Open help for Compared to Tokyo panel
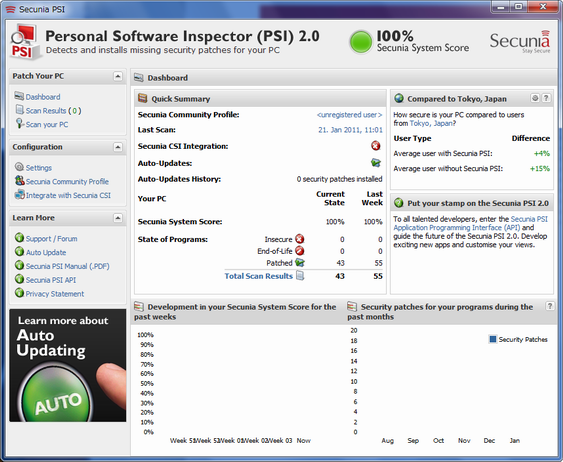 click(546, 98)
